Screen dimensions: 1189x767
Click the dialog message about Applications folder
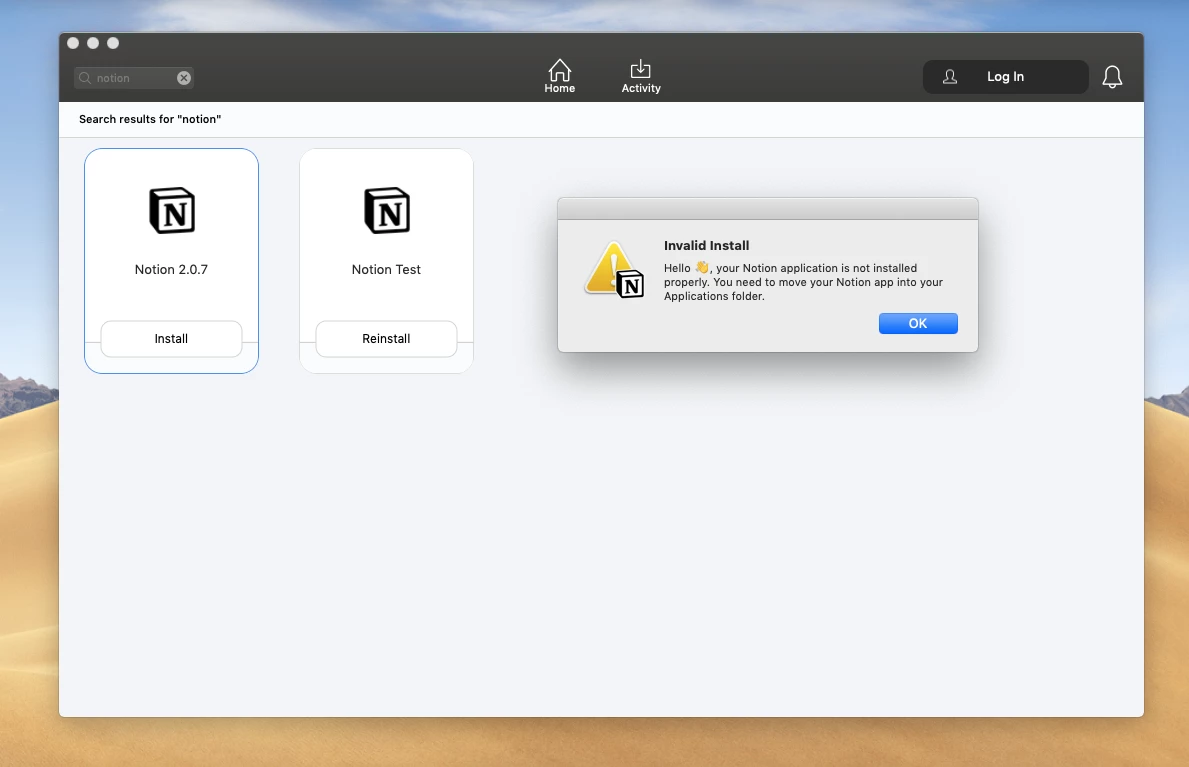(804, 282)
